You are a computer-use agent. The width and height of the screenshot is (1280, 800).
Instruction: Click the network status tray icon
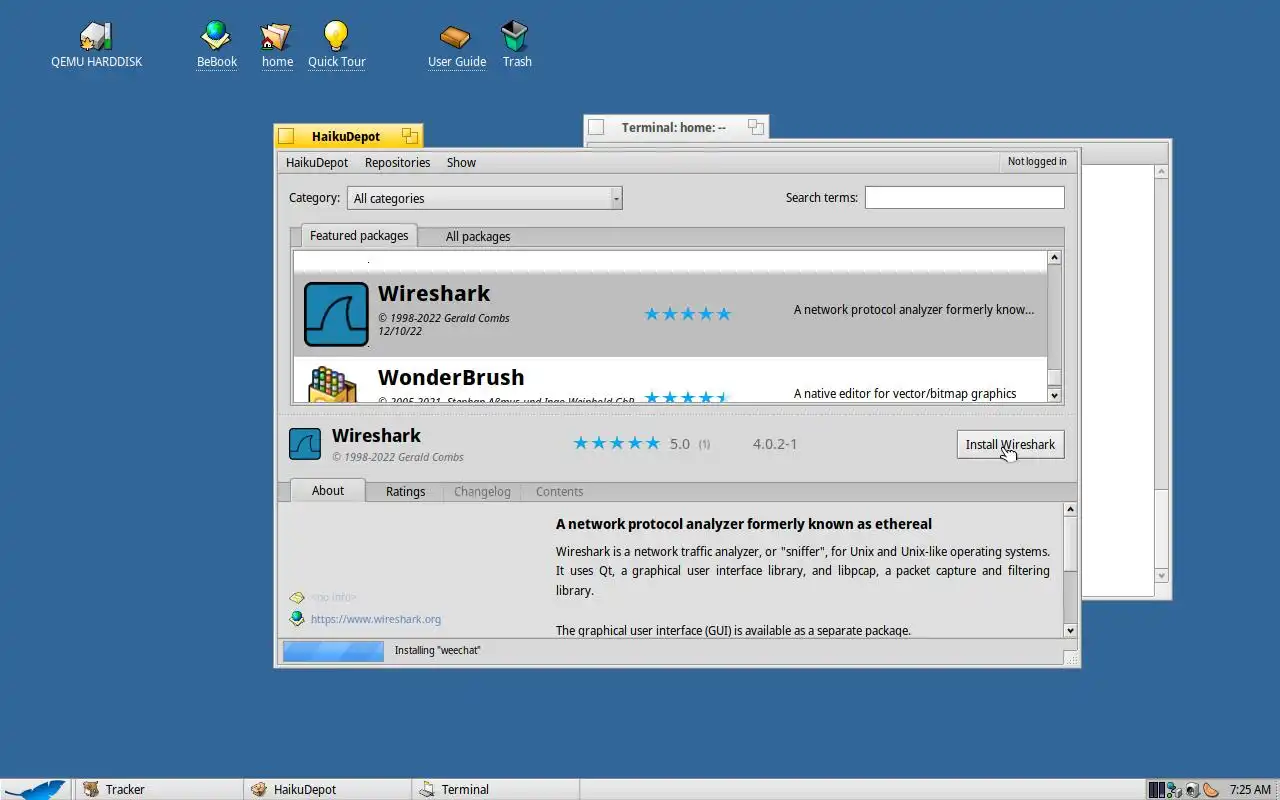[x=1174, y=790]
